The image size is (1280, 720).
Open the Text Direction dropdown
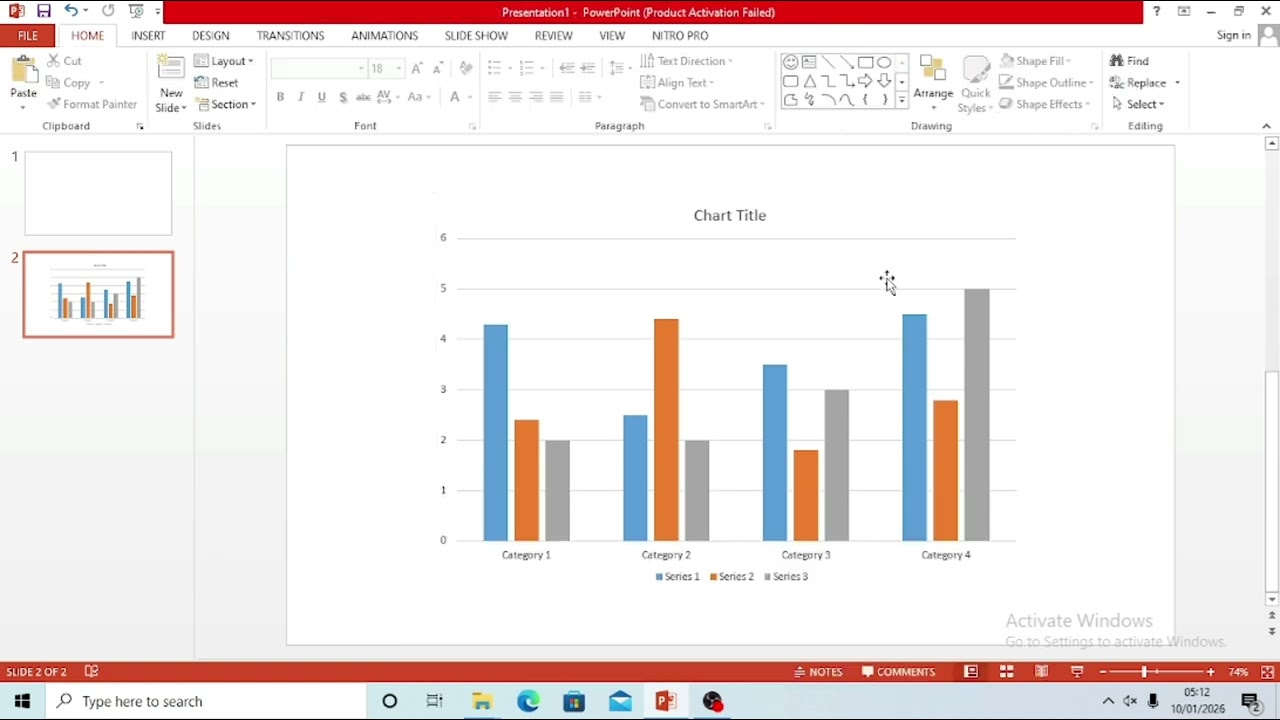click(x=686, y=61)
